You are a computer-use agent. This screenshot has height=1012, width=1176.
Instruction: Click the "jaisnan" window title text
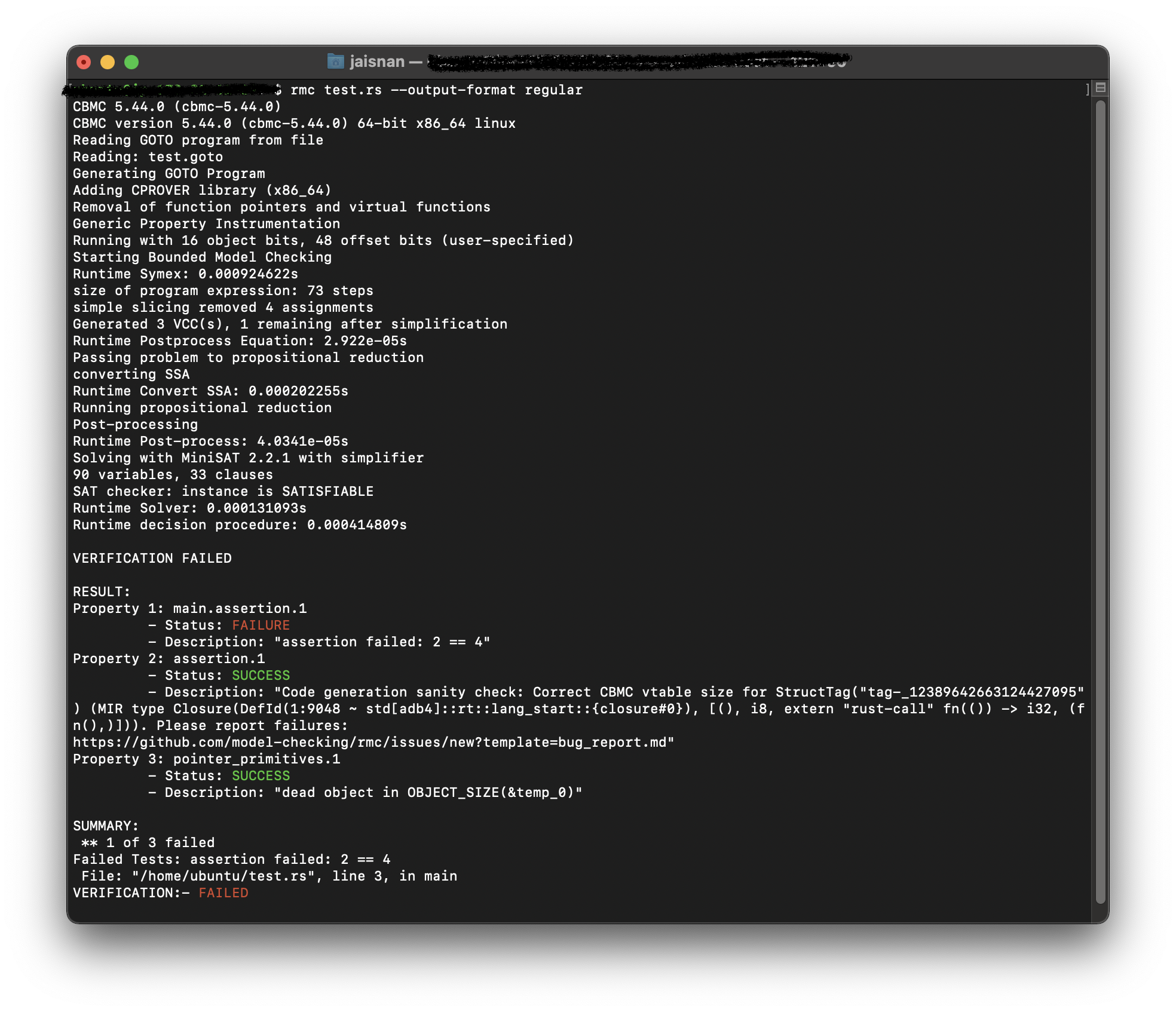[x=377, y=62]
